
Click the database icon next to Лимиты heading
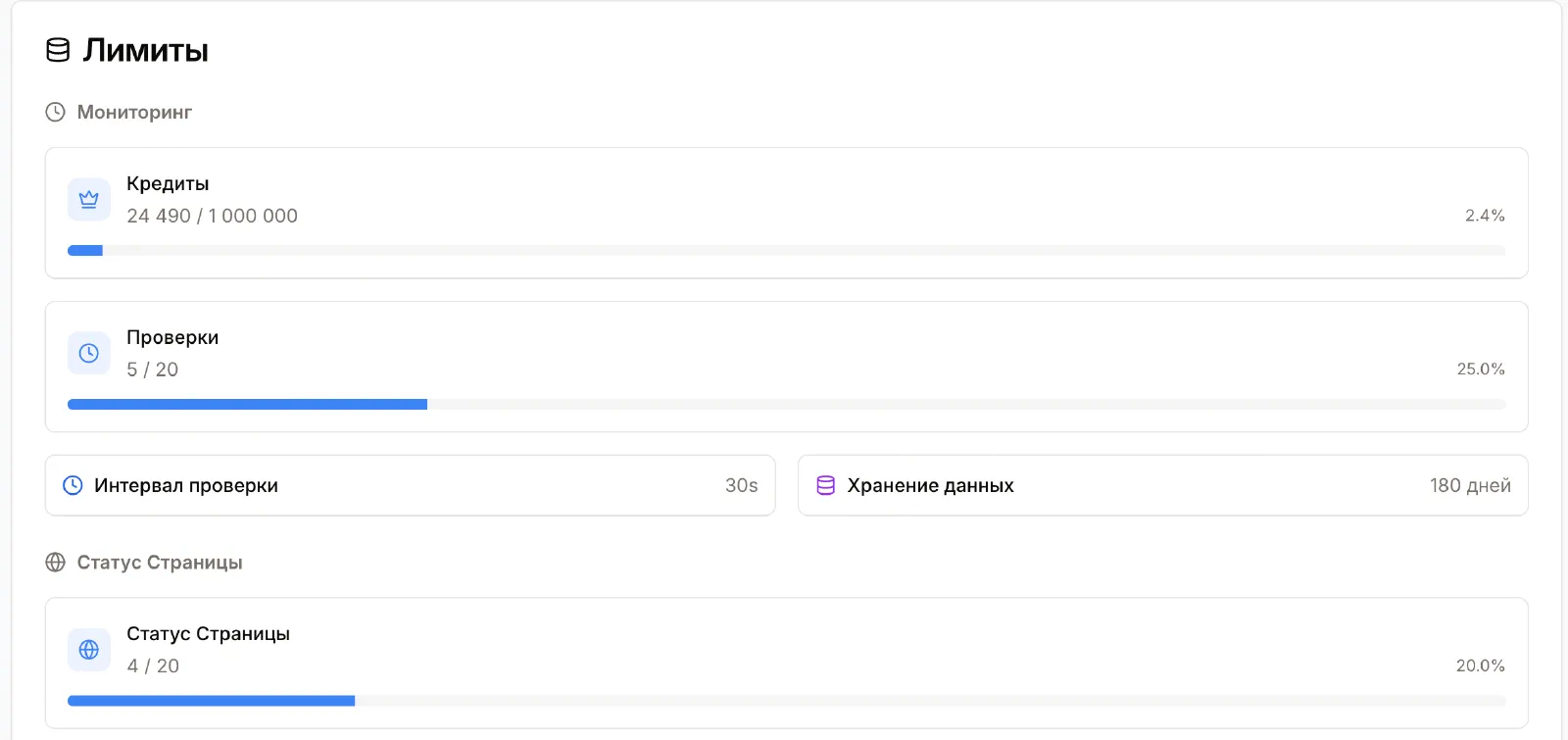pyautogui.click(x=58, y=50)
